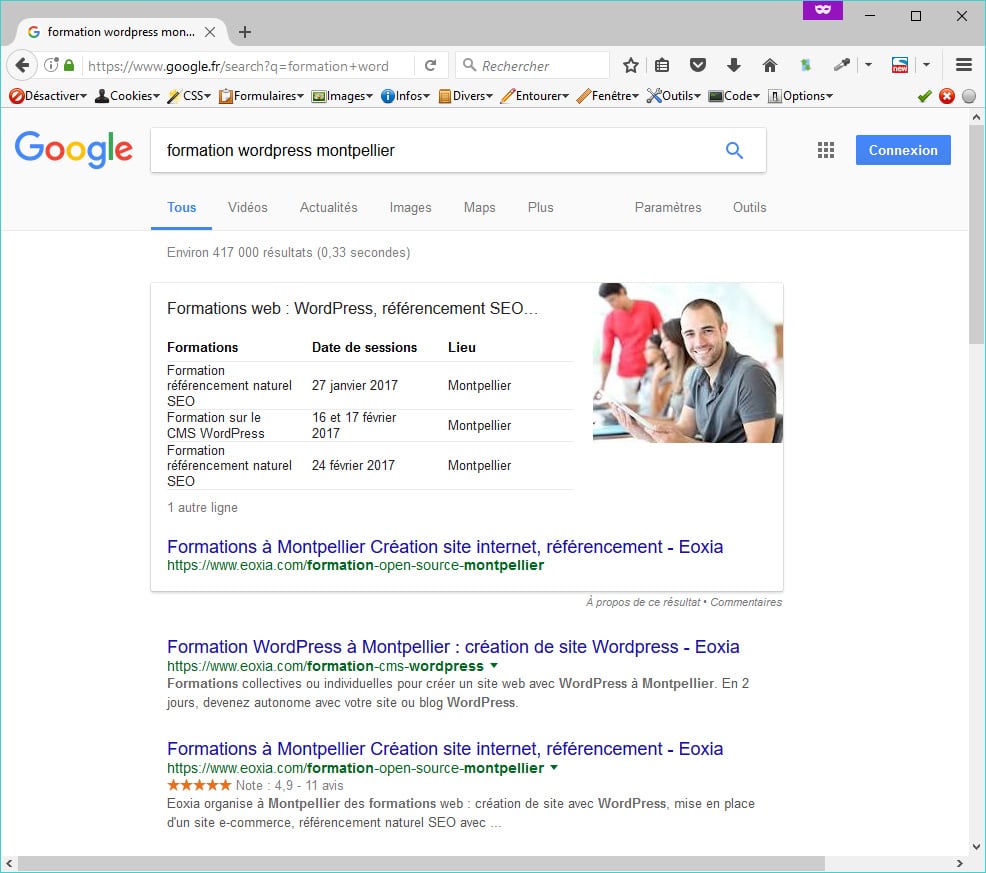986x873 pixels.
Task: Go back with the browser back arrow
Action: (x=23, y=65)
